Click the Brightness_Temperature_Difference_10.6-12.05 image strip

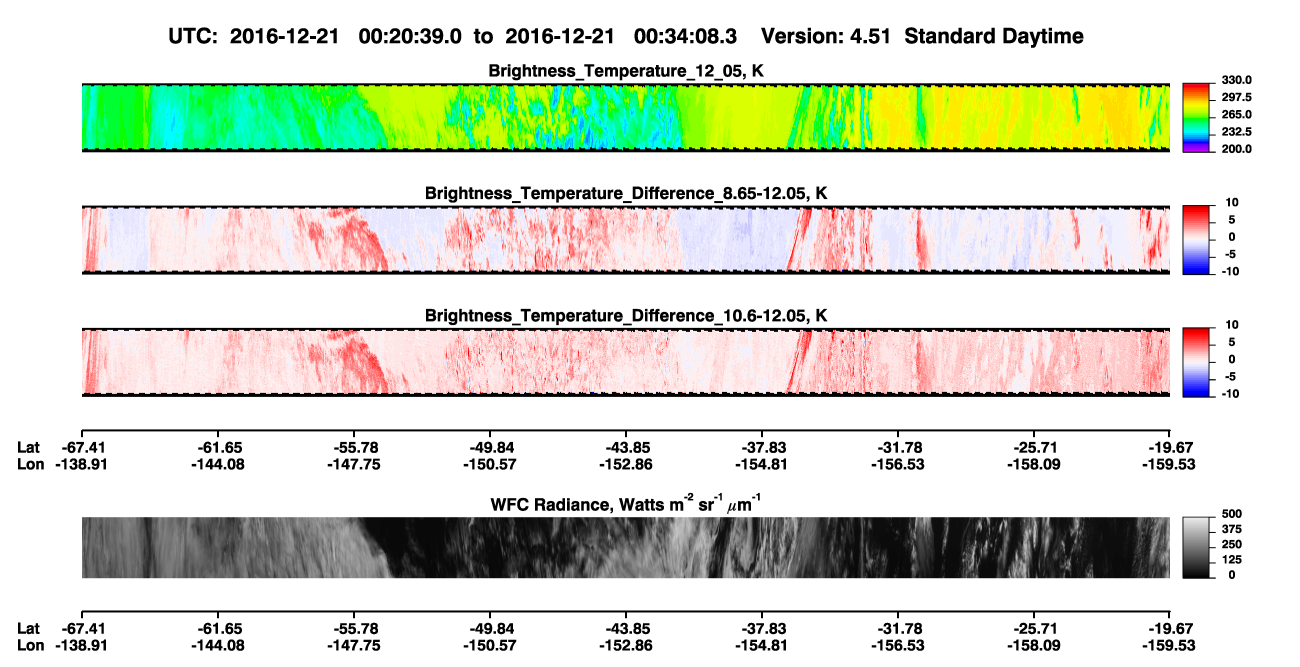coord(625,362)
